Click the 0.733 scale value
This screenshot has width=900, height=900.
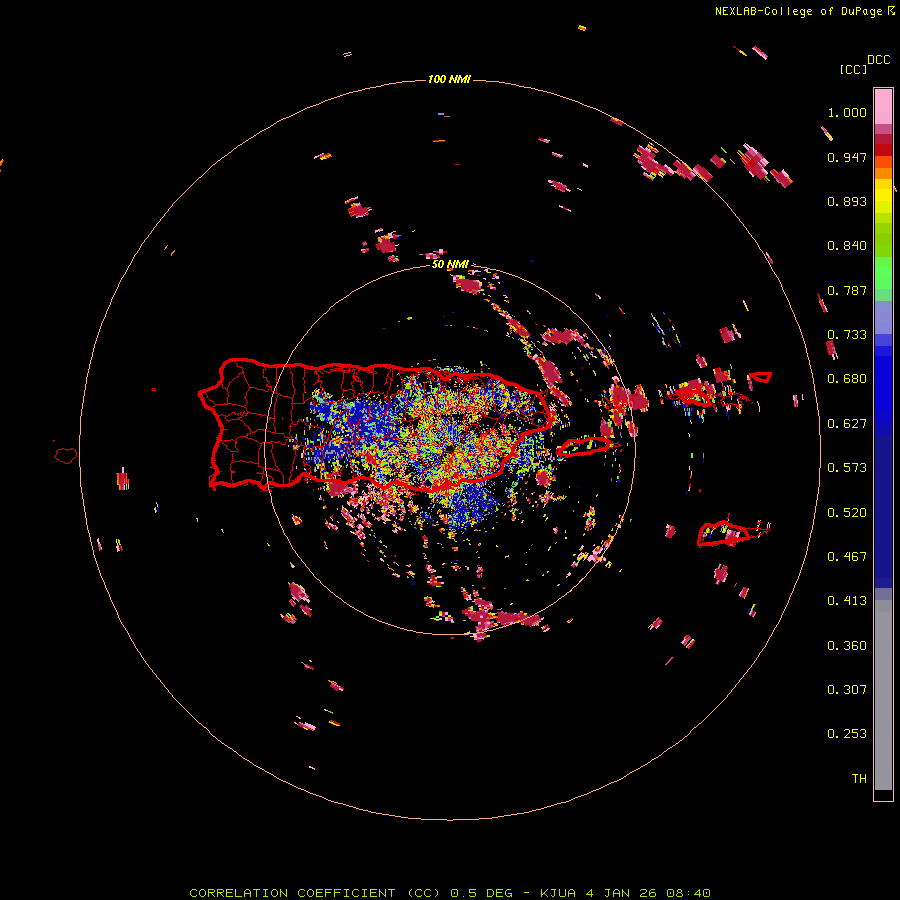click(847, 335)
